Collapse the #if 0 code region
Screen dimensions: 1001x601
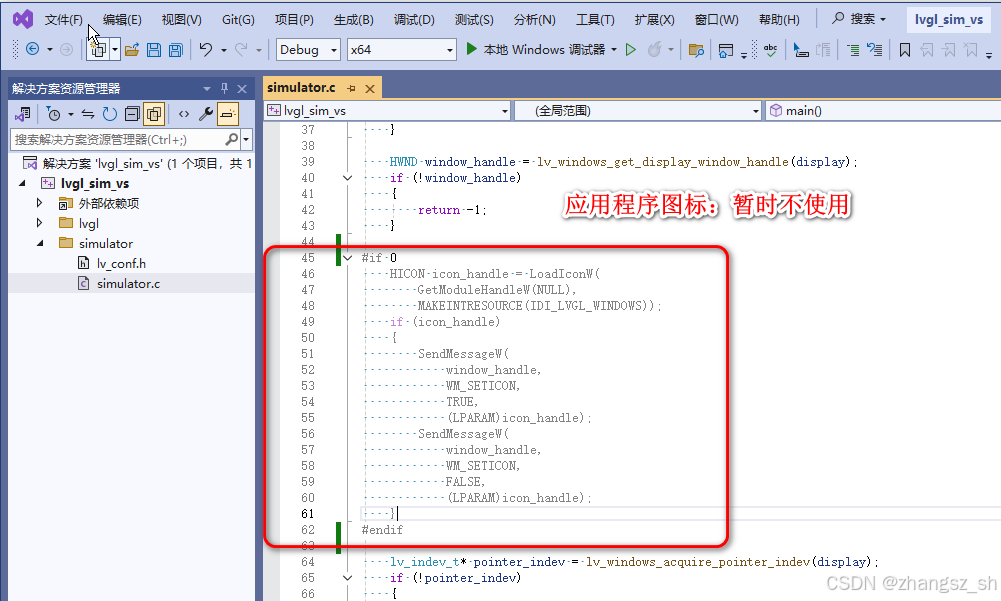point(347,258)
